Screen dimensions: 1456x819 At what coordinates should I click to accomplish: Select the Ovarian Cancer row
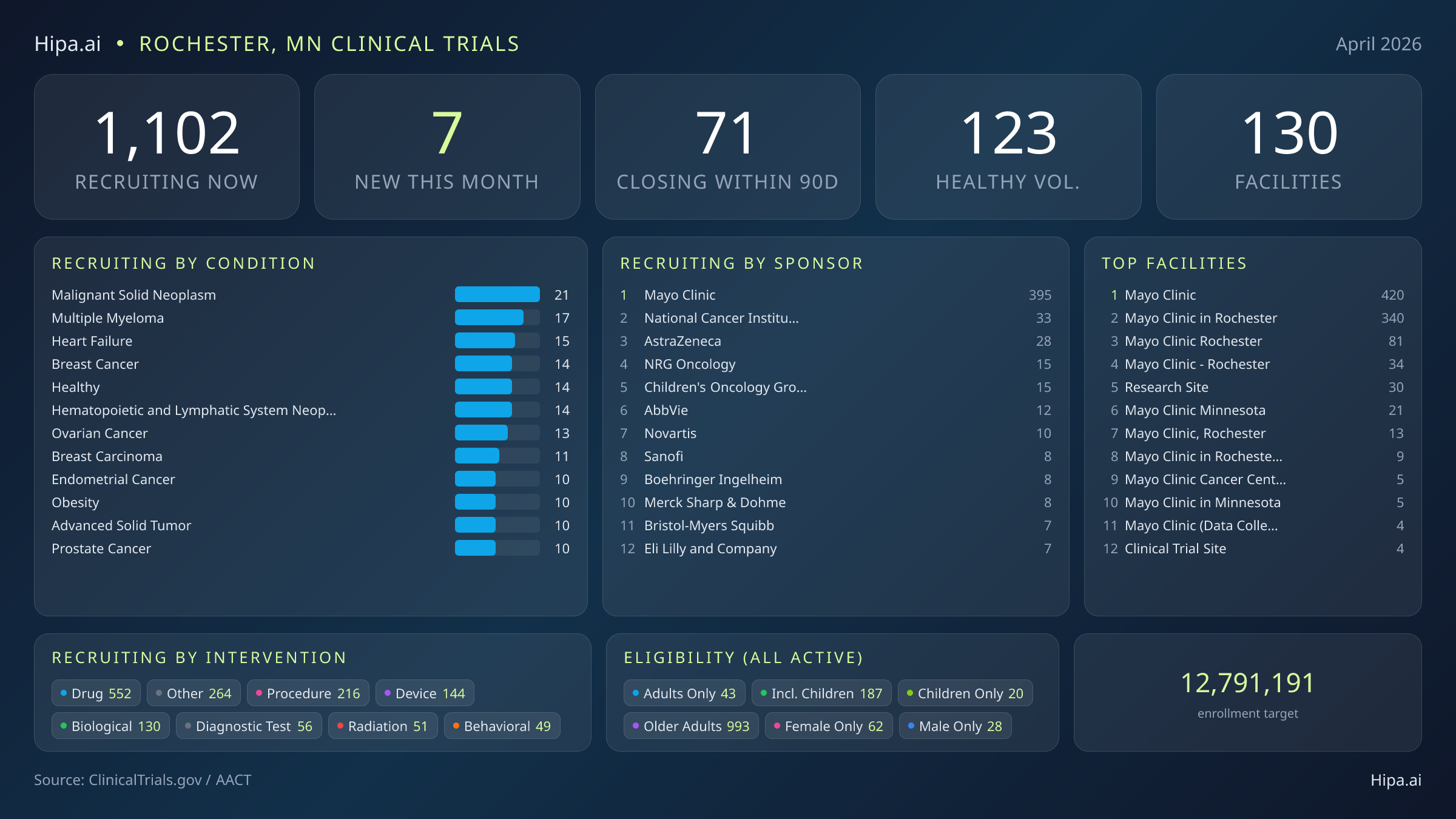(311, 433)
